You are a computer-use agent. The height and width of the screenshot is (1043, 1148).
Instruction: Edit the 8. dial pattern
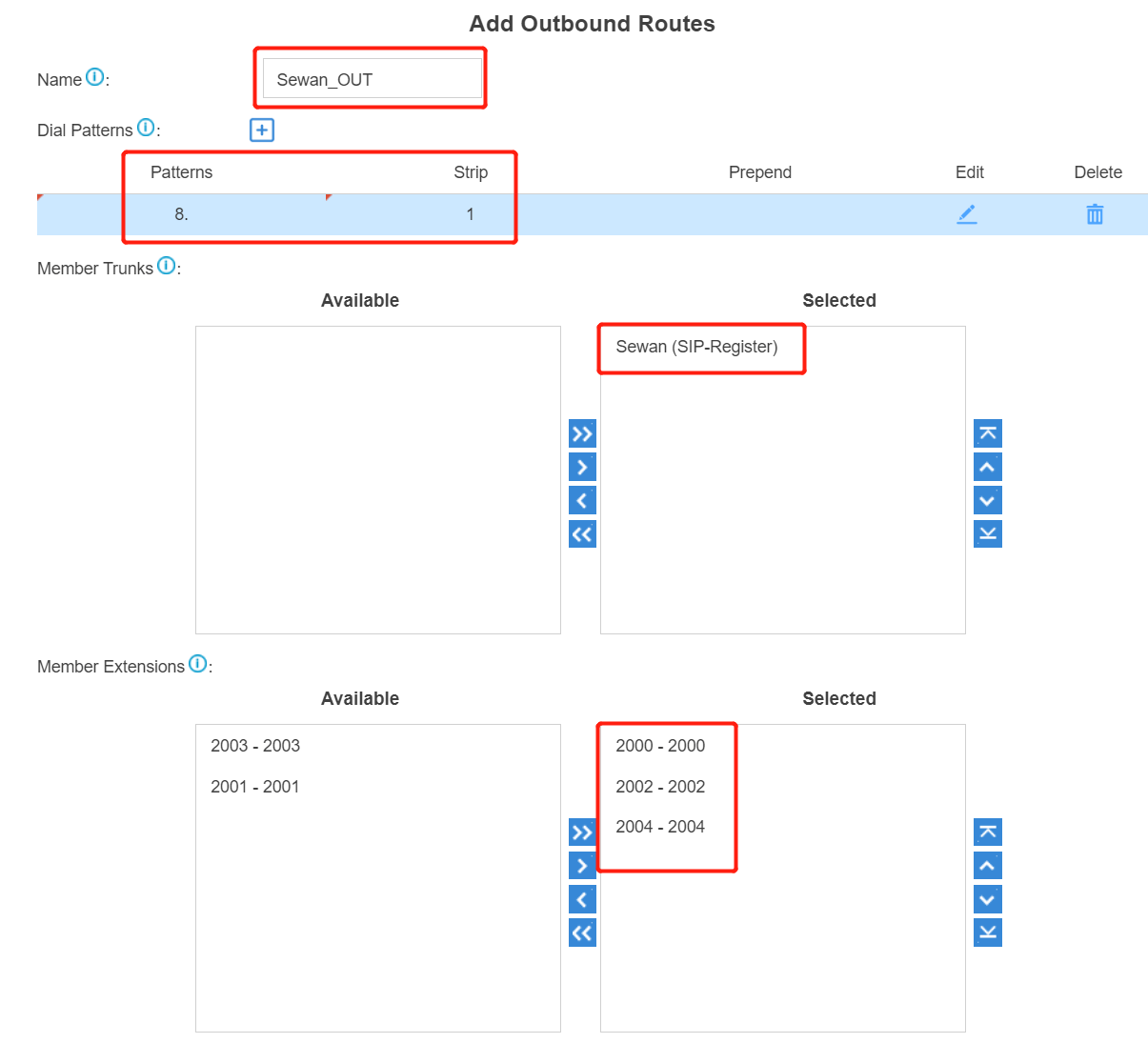click(x=967, y=214)
